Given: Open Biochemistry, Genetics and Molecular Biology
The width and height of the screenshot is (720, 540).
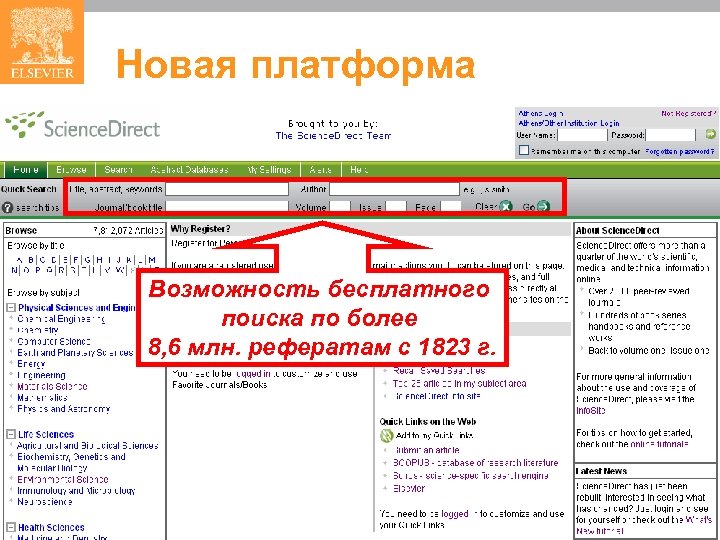Looking at the screenshot, I should (x=71, y=462).
